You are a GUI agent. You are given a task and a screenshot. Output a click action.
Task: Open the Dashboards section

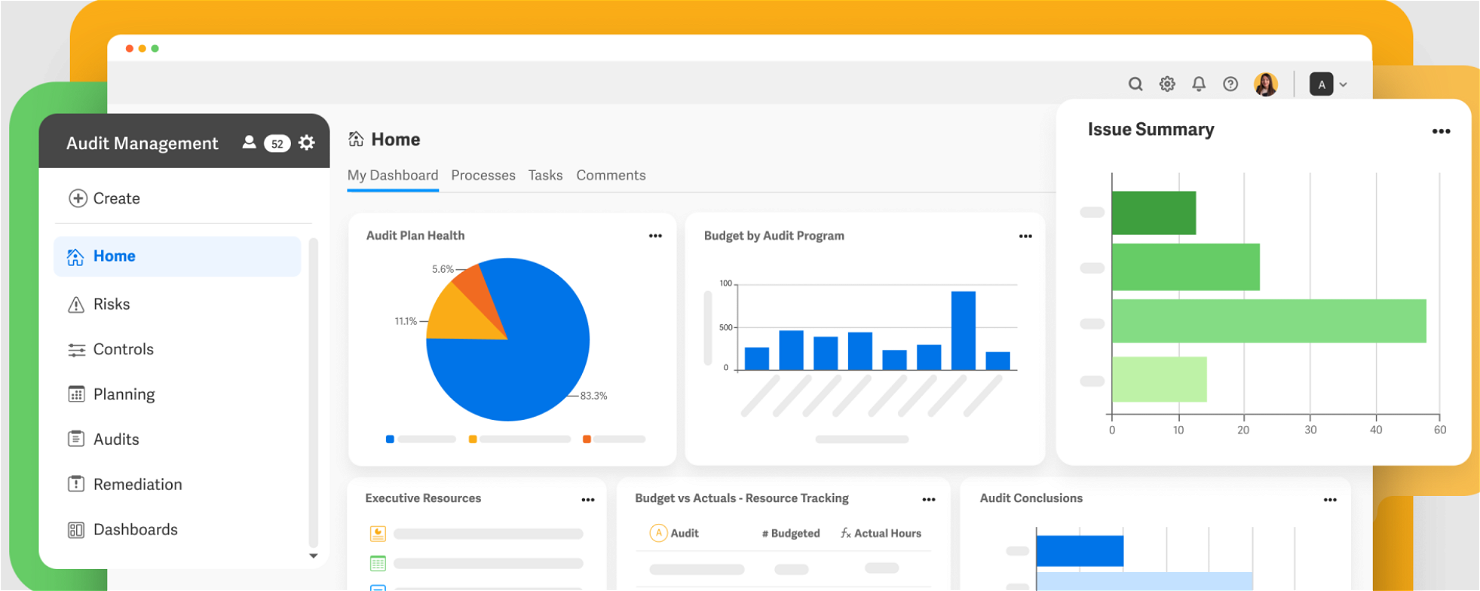(135, 529)
